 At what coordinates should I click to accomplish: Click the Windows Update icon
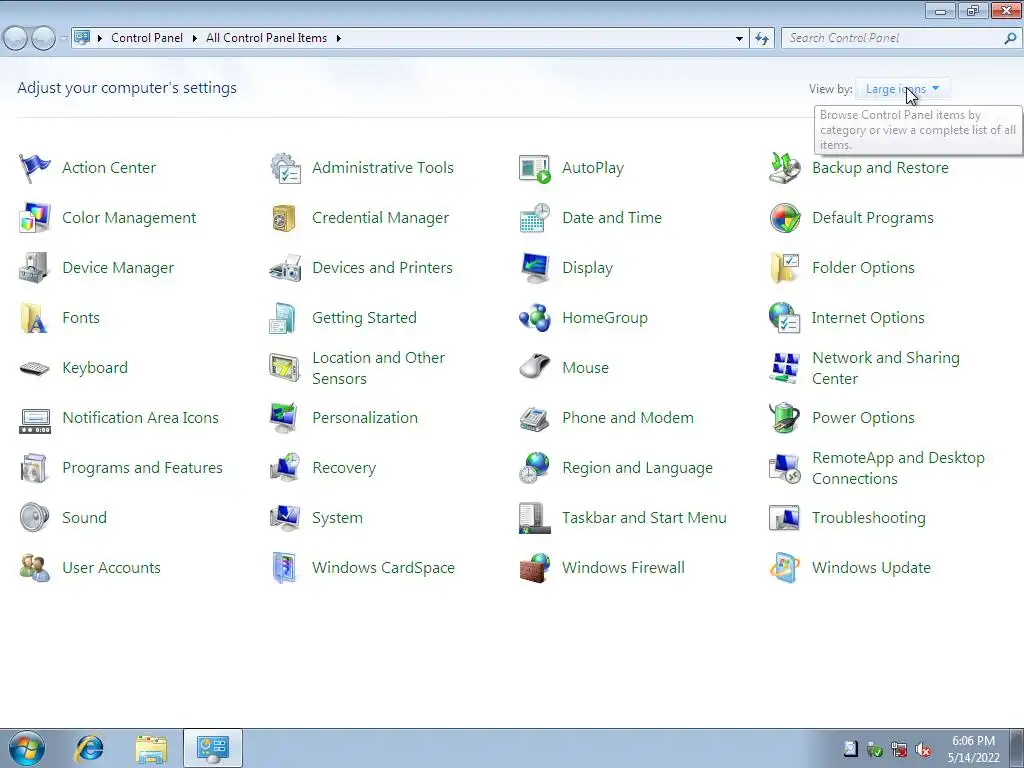[785, 568]
